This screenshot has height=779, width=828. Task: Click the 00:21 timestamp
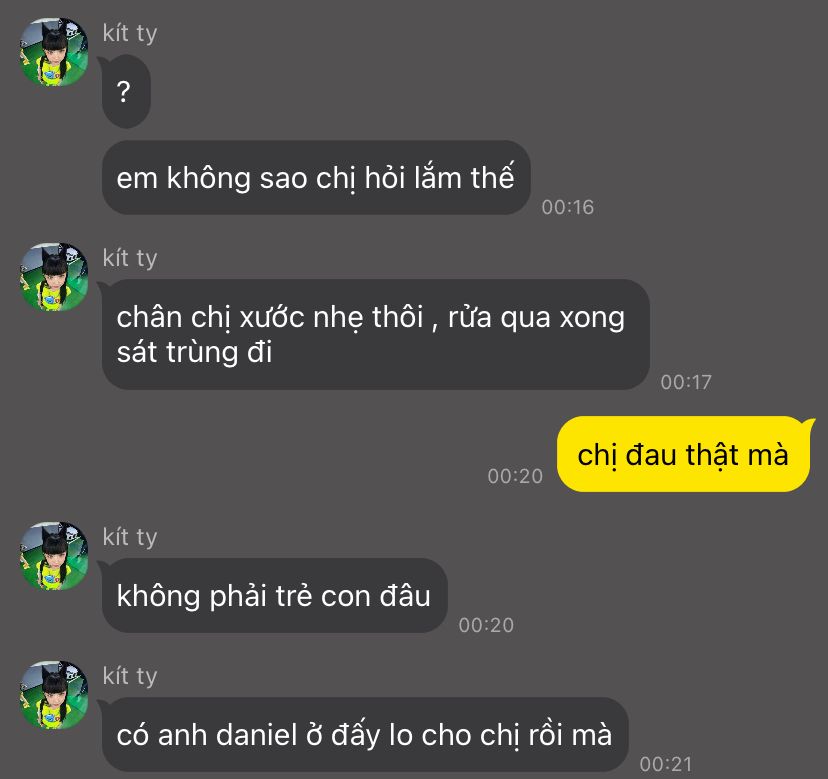[x=665, y=764]
